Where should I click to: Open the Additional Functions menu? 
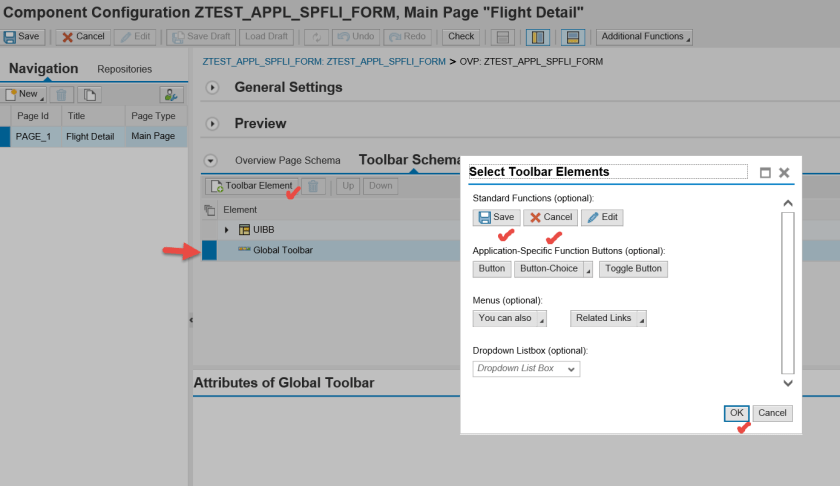click(644, 37)
